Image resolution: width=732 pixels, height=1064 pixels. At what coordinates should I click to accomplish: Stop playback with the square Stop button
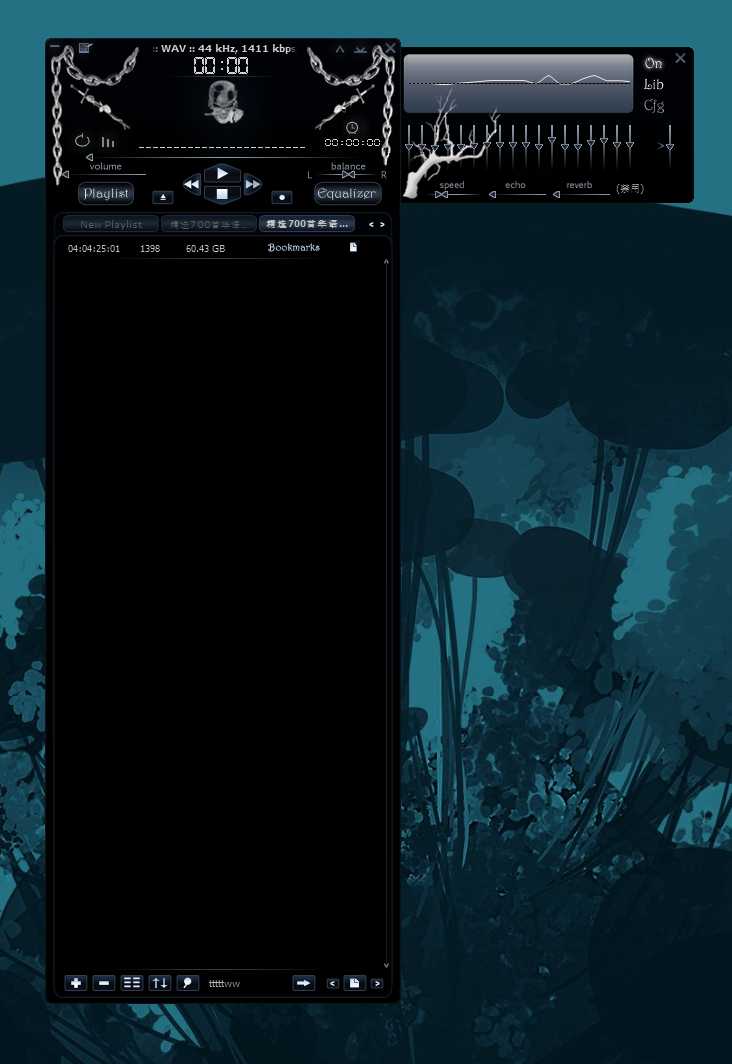point(222,194)
